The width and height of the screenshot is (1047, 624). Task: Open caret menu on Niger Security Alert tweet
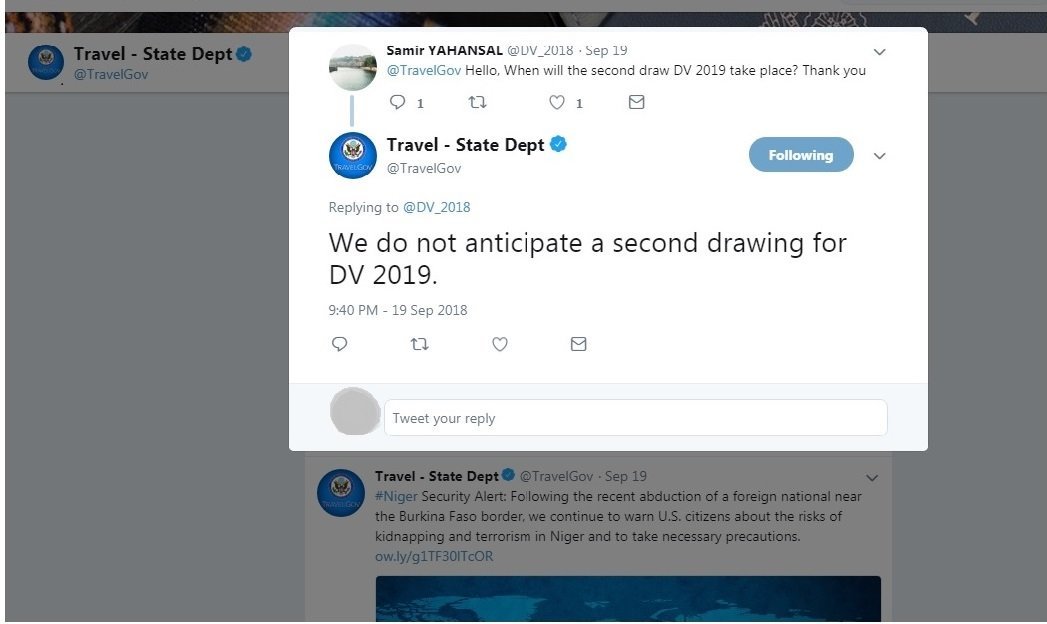871,477
